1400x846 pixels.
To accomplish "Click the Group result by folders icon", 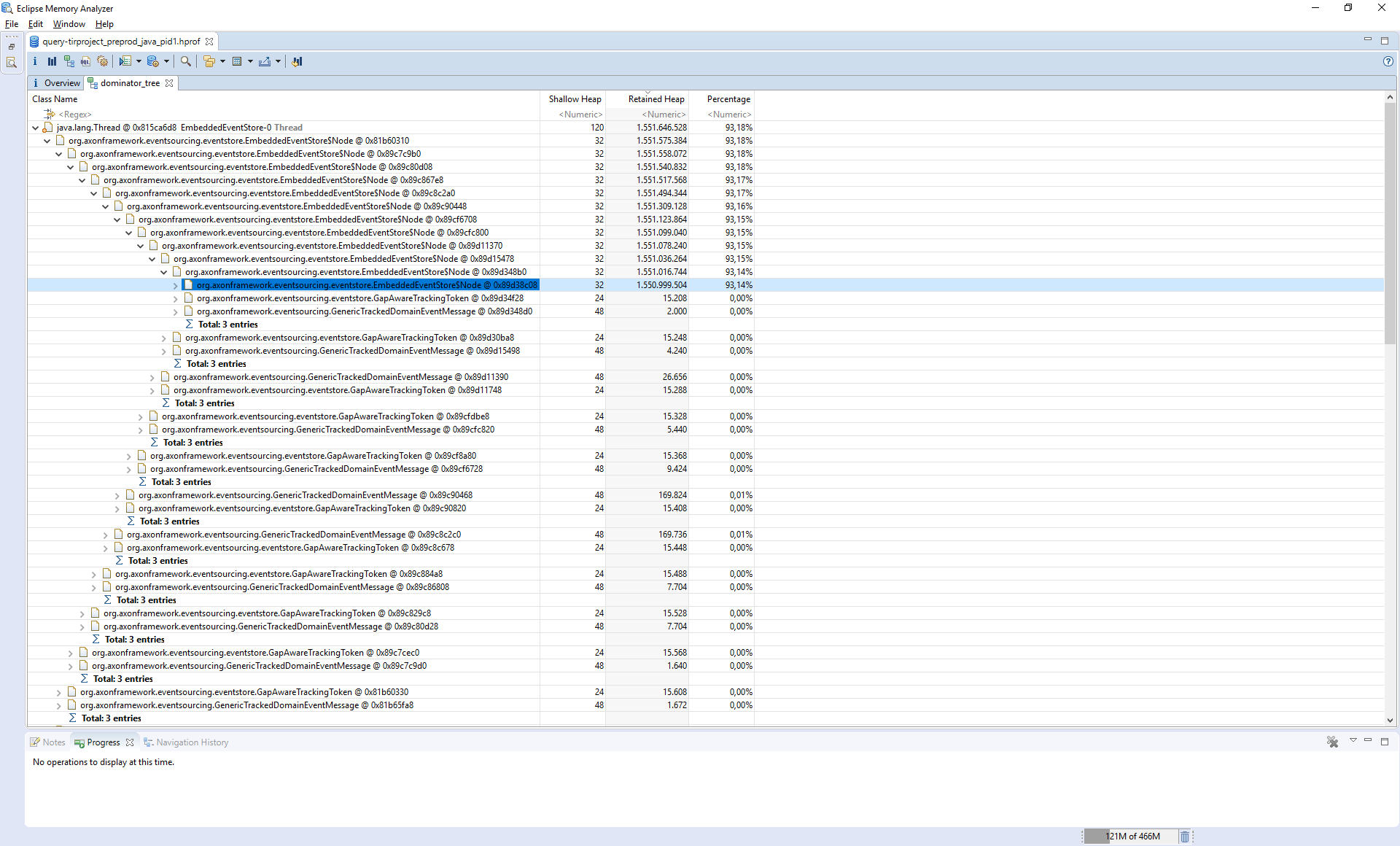I will pos(209,61).
